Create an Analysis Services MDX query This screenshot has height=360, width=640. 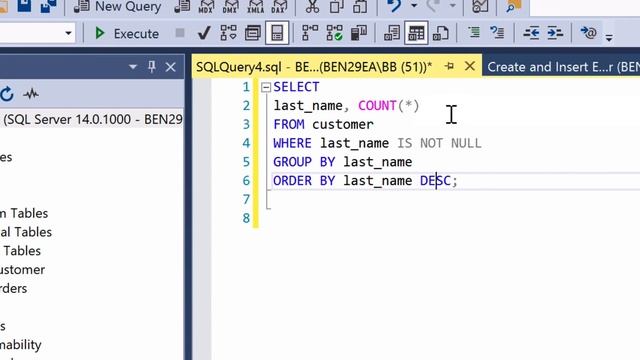click(206, 6)
